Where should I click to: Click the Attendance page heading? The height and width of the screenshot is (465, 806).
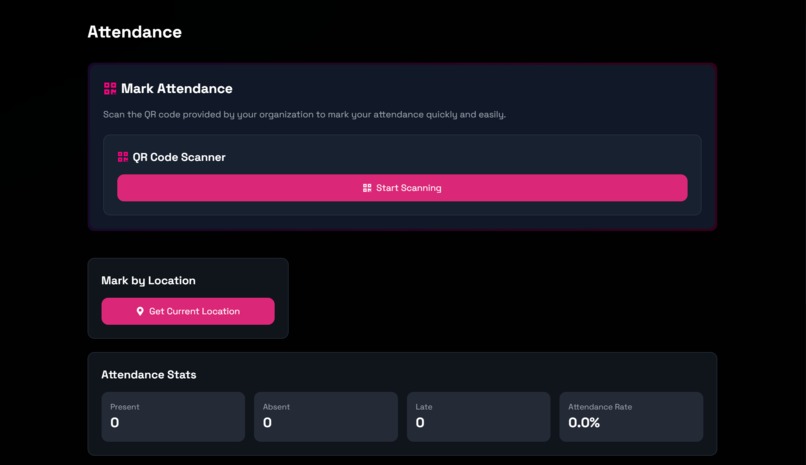135,32
